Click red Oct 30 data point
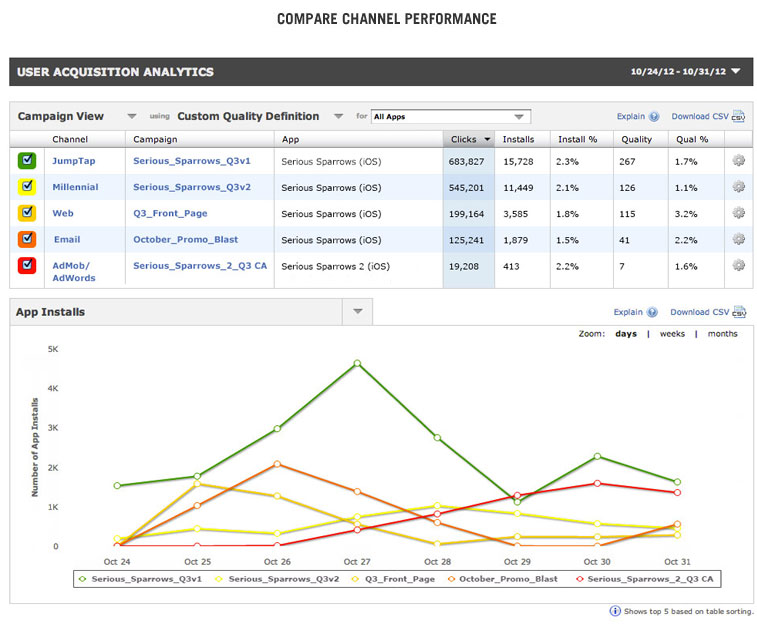The height and width of the screenshot is (624, 757). click(x=597, y=483)
